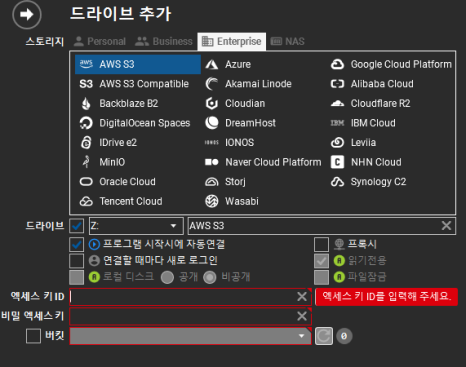Choose the Leviia icon
The height and width of the screenshot is (367, 466).
[337, 143]
